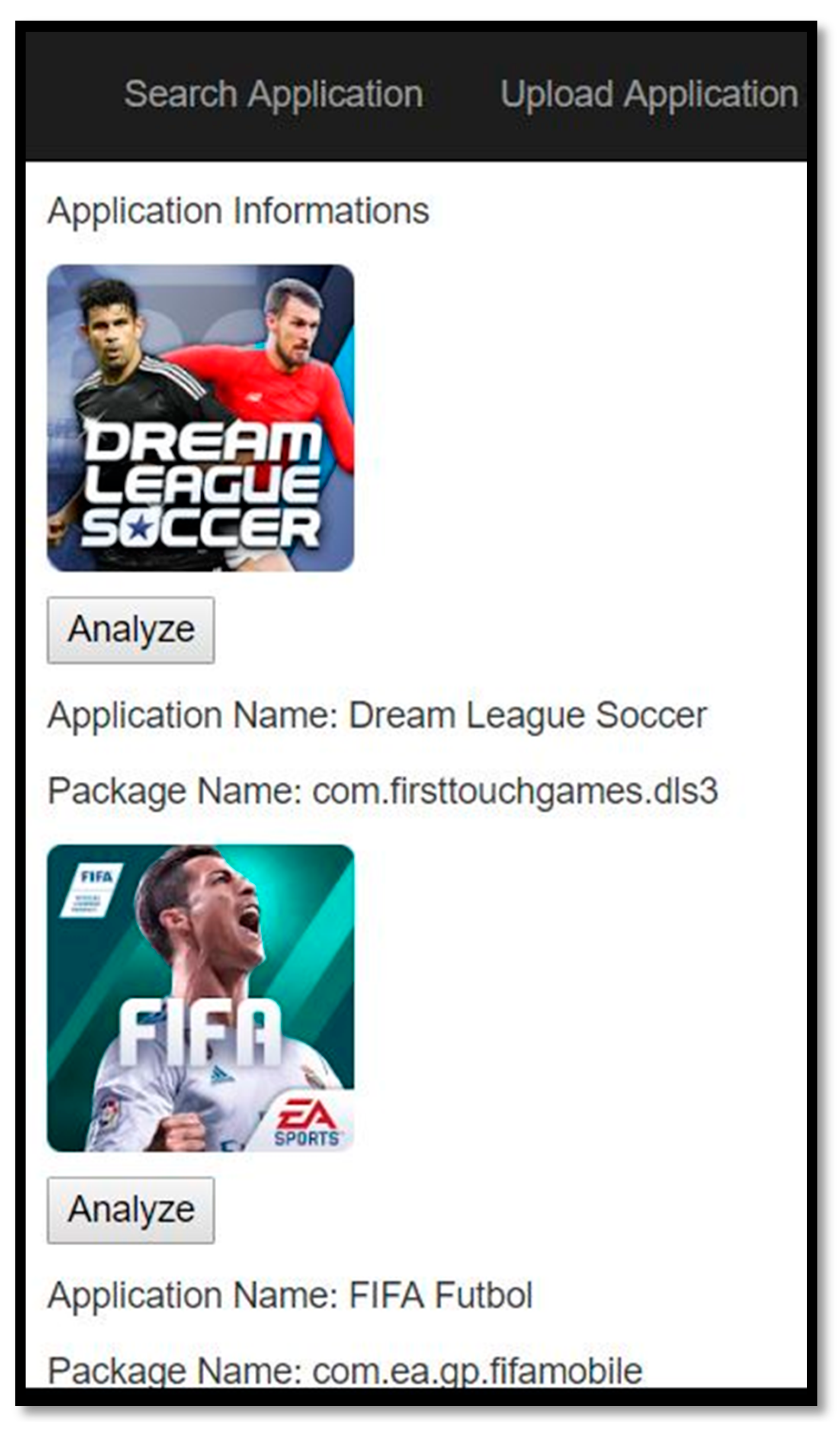
Task: Open the Search Application menu item
Action: [x=273, y=94]
